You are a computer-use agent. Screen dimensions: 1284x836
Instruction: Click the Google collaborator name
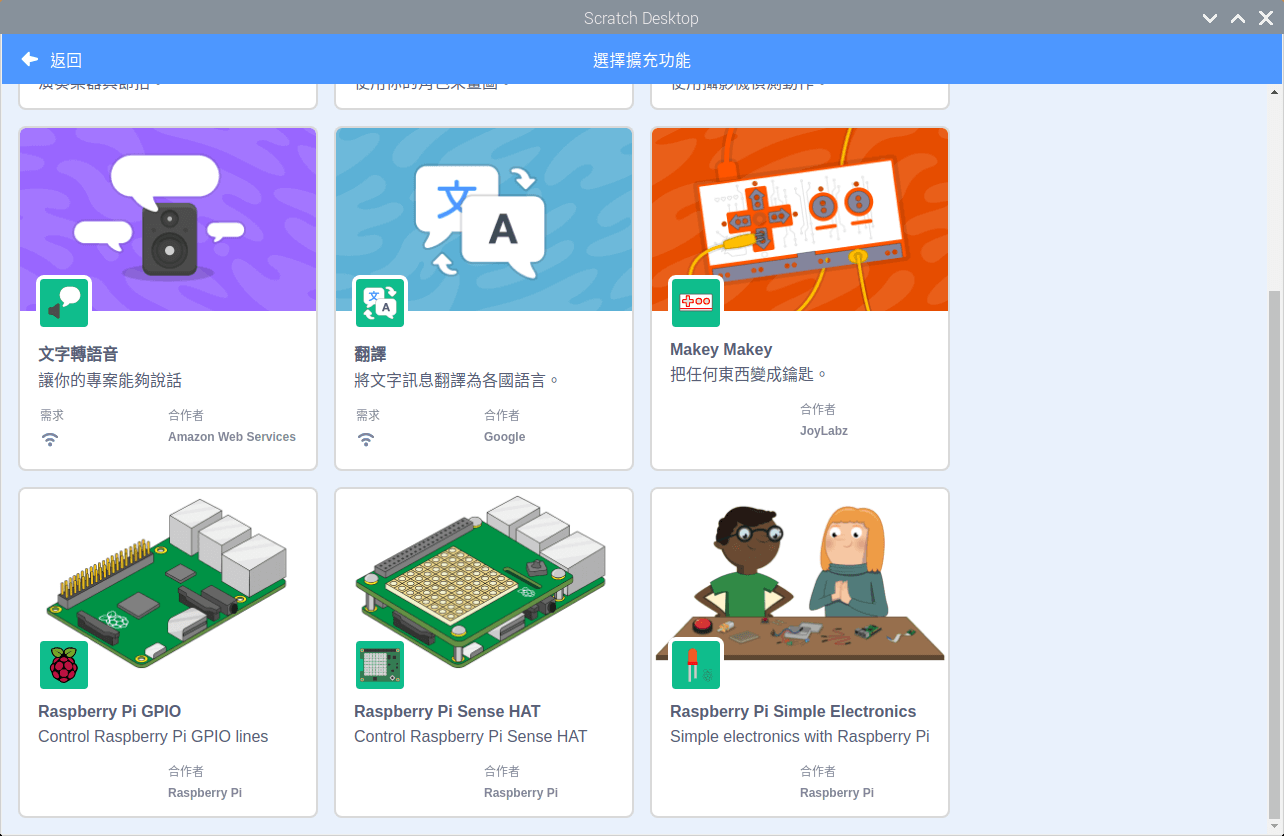505,437
